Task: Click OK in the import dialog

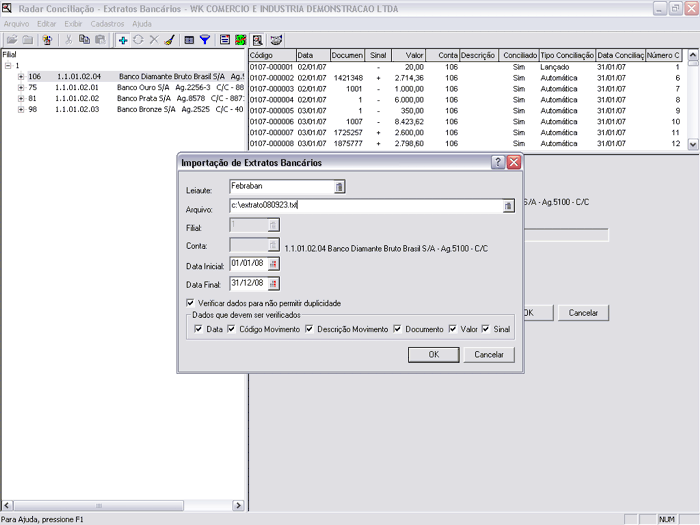Action: [433, 354]
